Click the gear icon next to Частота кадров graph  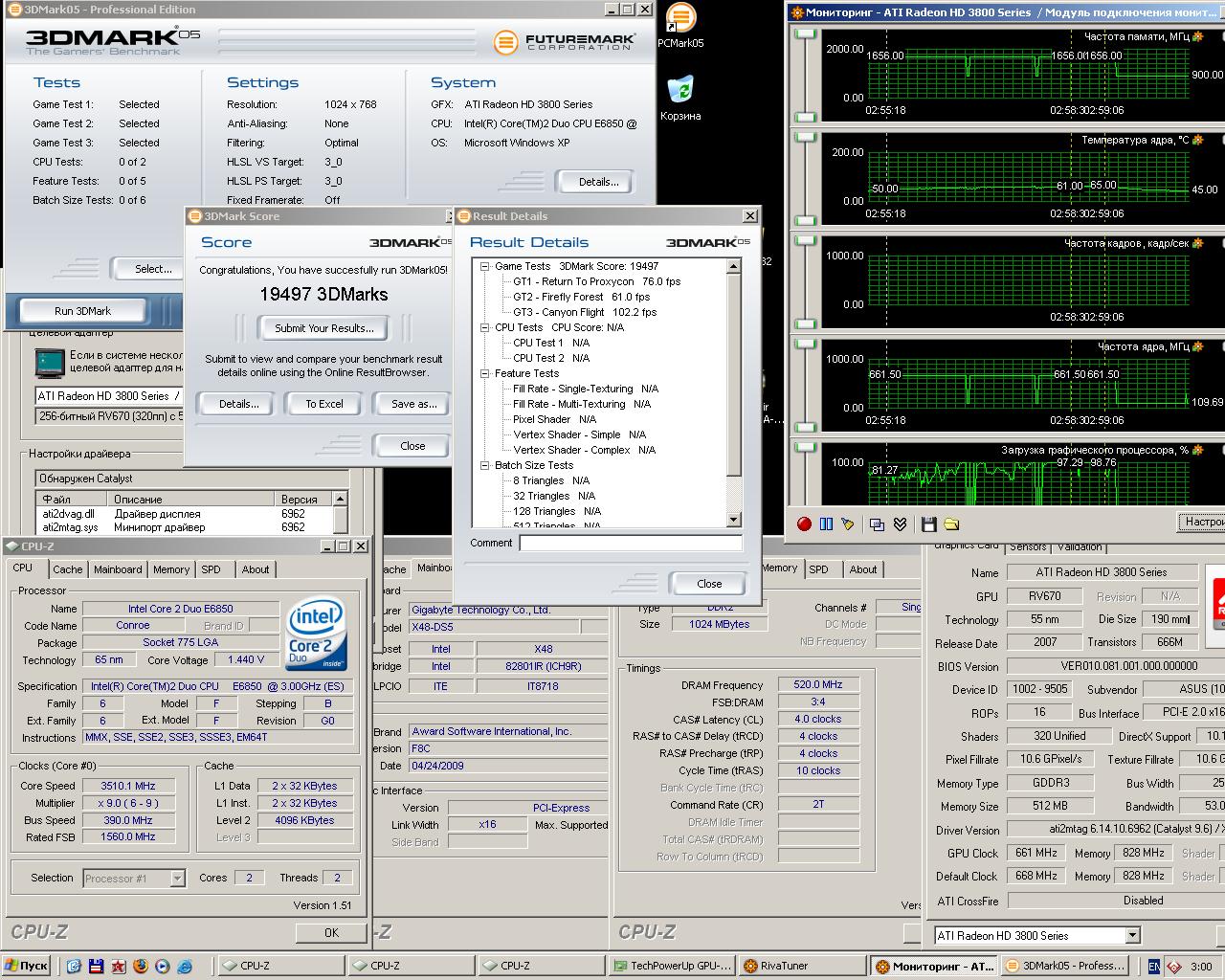(1197, 243)
